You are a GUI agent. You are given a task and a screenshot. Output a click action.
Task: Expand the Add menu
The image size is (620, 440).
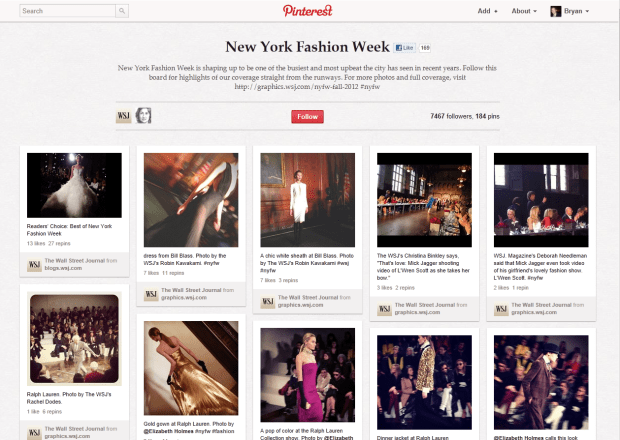(487, 11)
